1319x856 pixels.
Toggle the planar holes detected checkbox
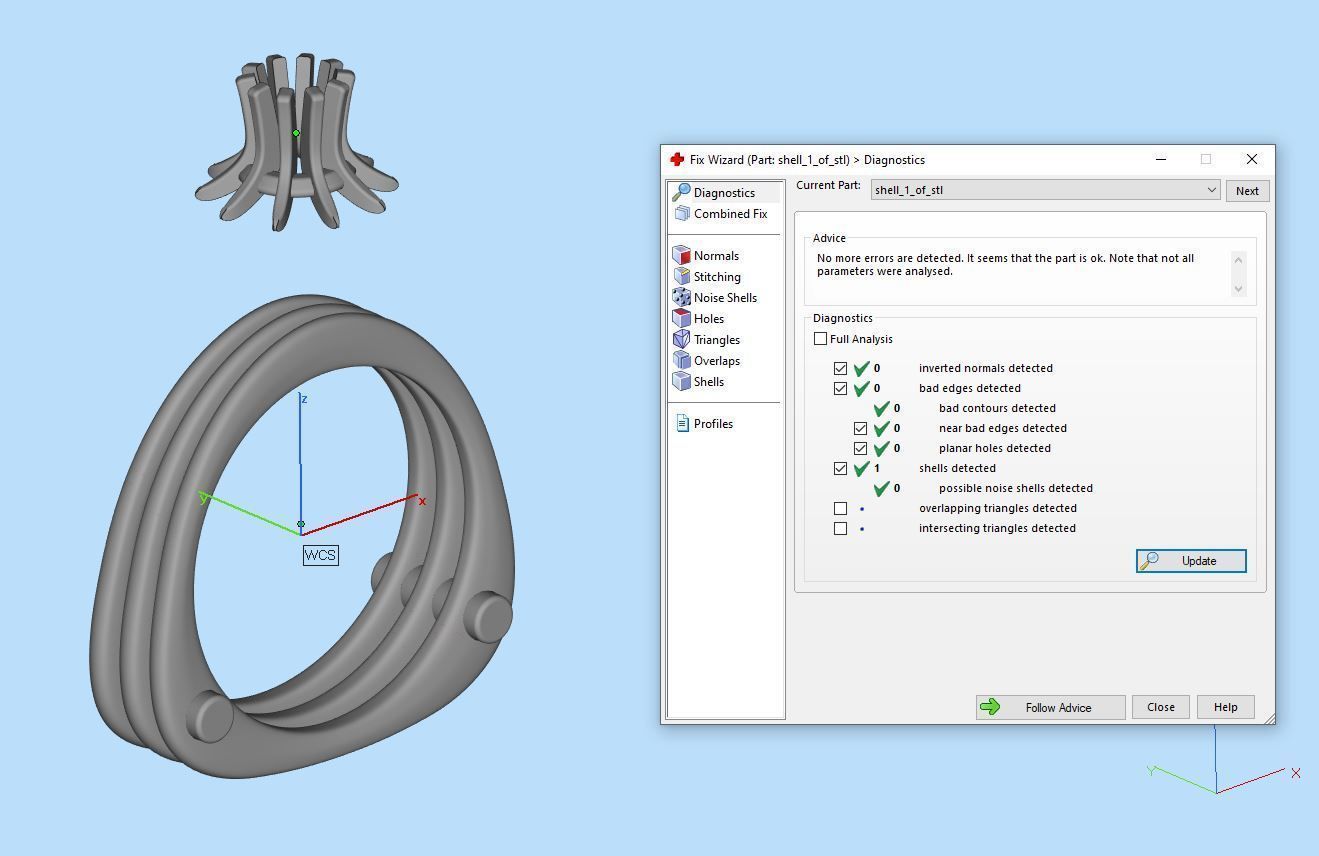[861, 448]
